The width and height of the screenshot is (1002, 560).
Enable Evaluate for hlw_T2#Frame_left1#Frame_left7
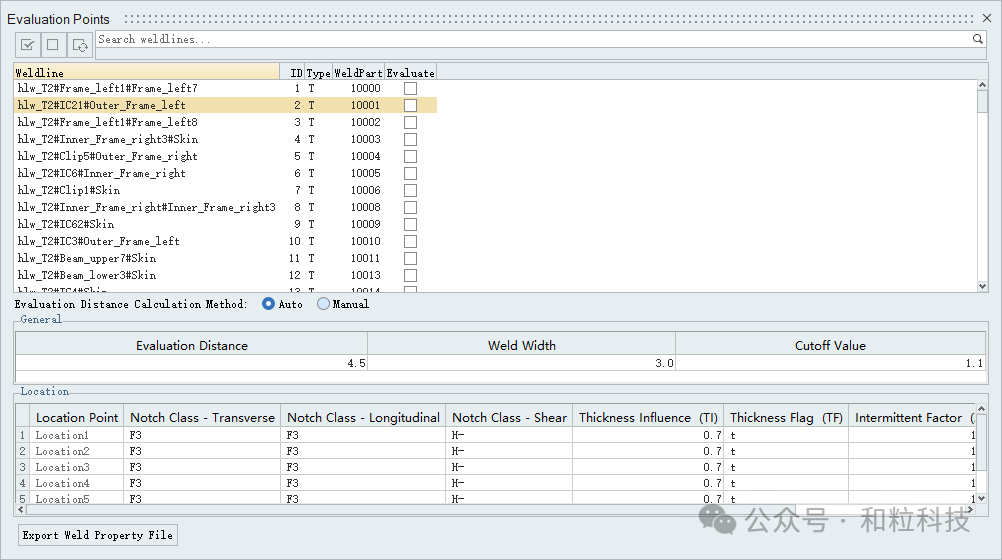(x=410, y=89)
